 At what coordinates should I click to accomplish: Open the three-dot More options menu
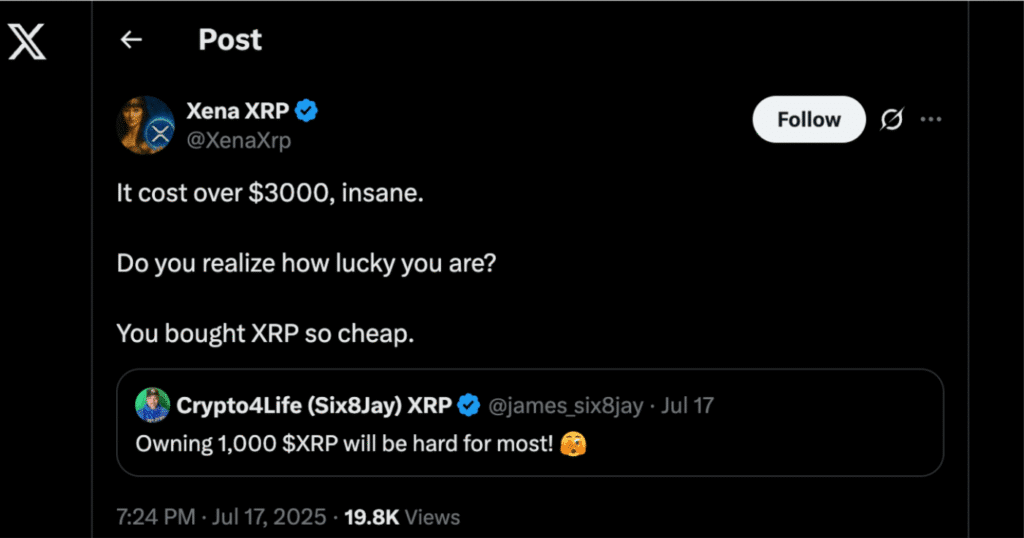pyautogui.click(x=931, y=120)
